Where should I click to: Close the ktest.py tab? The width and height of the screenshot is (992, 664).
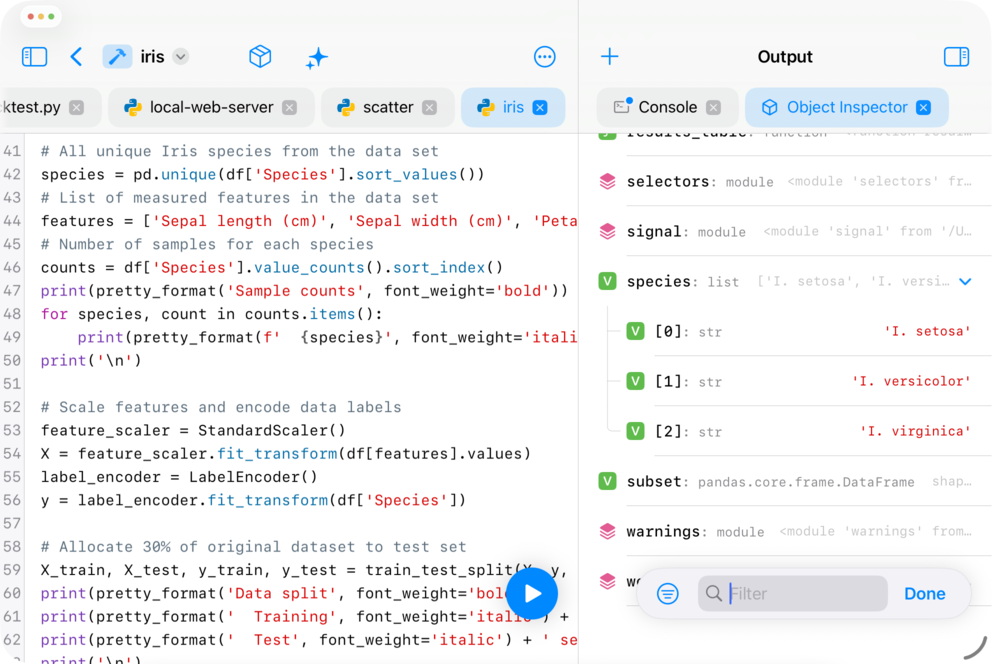click(77, 108)
